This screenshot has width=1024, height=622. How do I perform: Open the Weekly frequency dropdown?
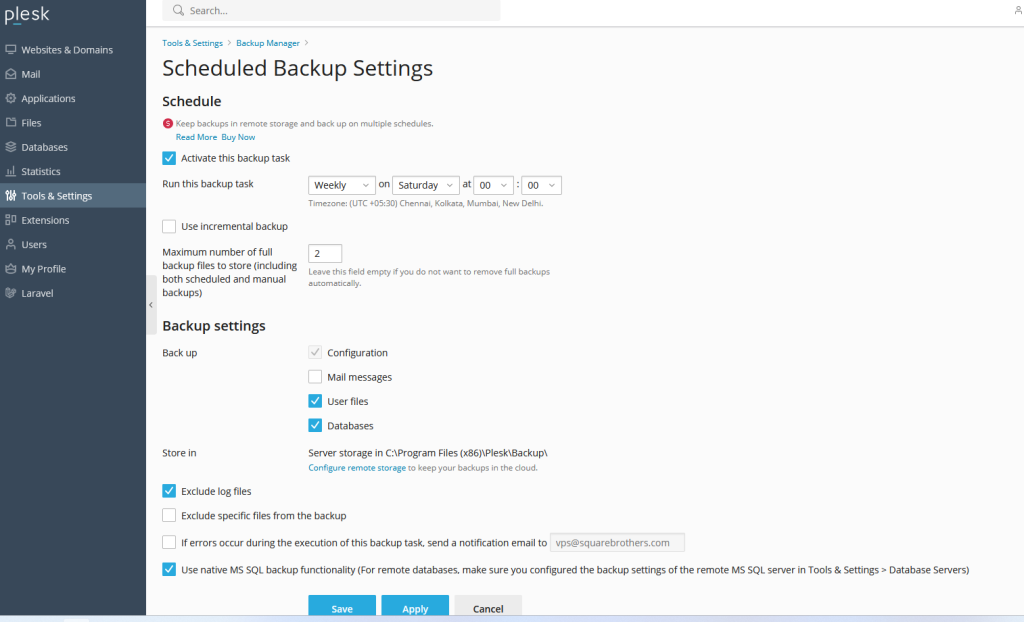pyautogui.click(x=341, y=185)
